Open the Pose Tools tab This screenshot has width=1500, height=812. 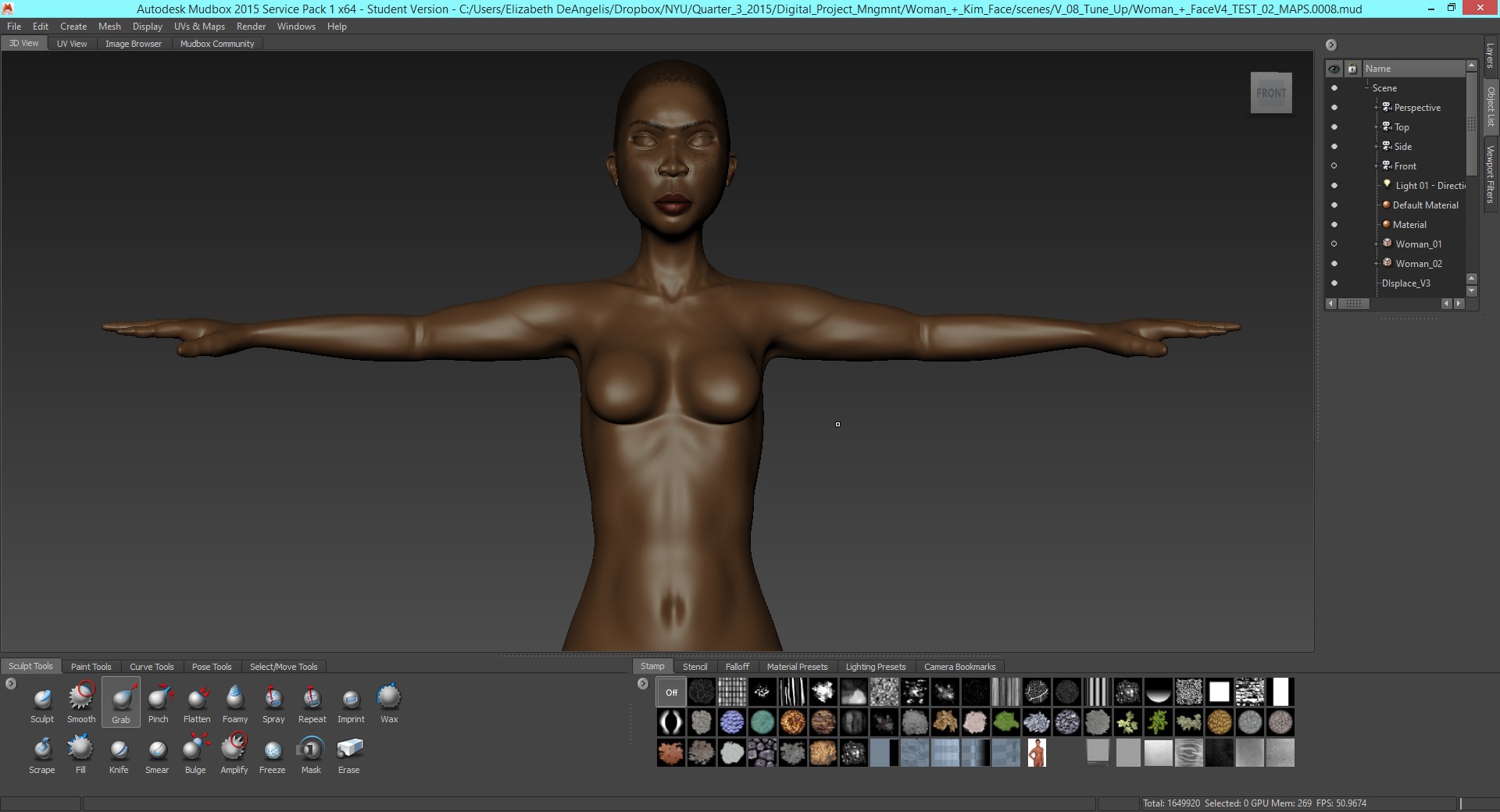click(212, 667)
